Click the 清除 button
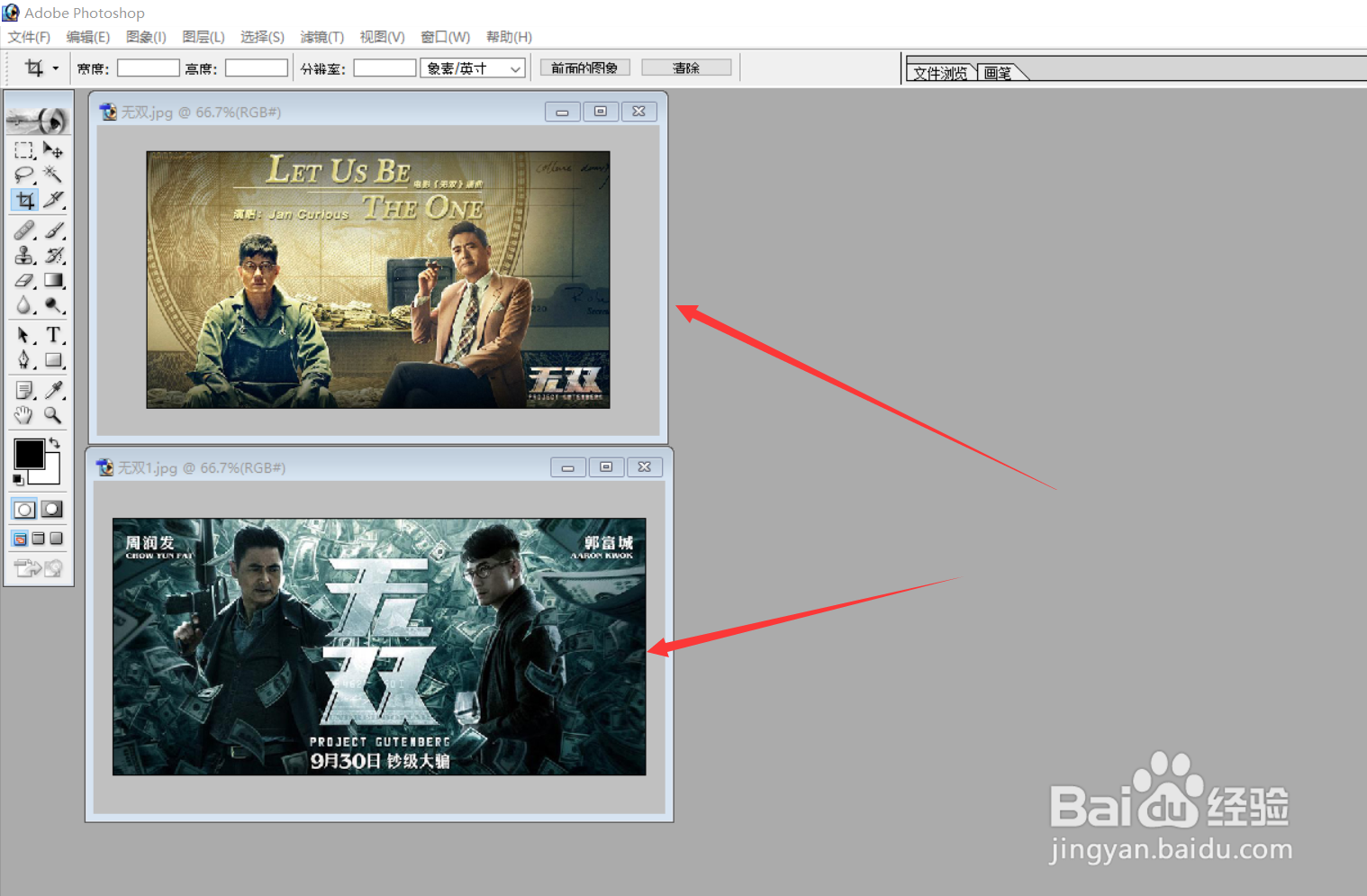Image resolution: width=1367 pixels, height=896 pixels. 686,68
